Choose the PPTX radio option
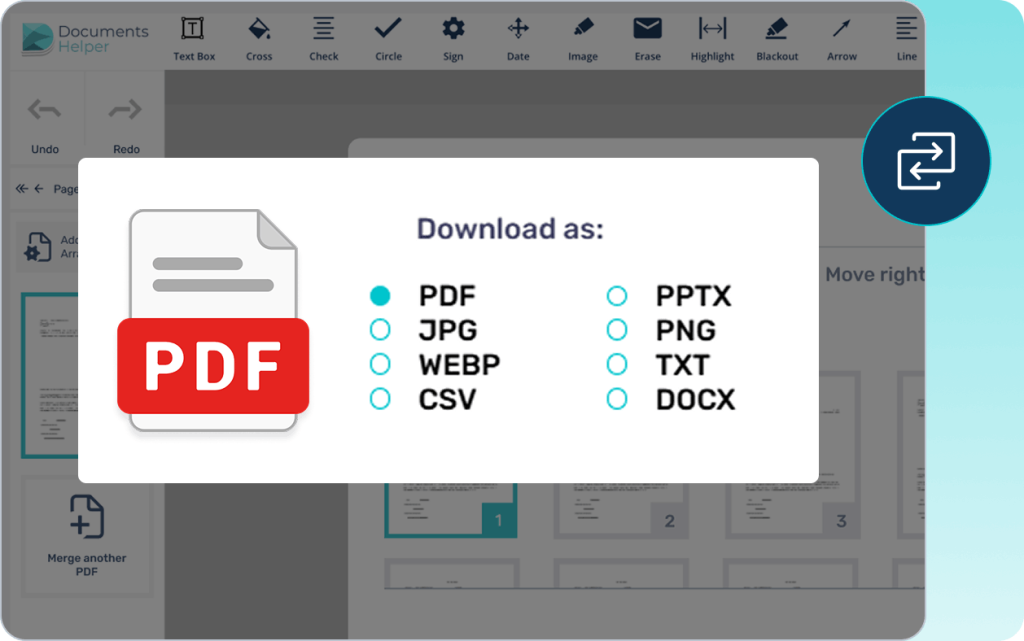This screenshot has height=641, width=1024. click(617, 296)
